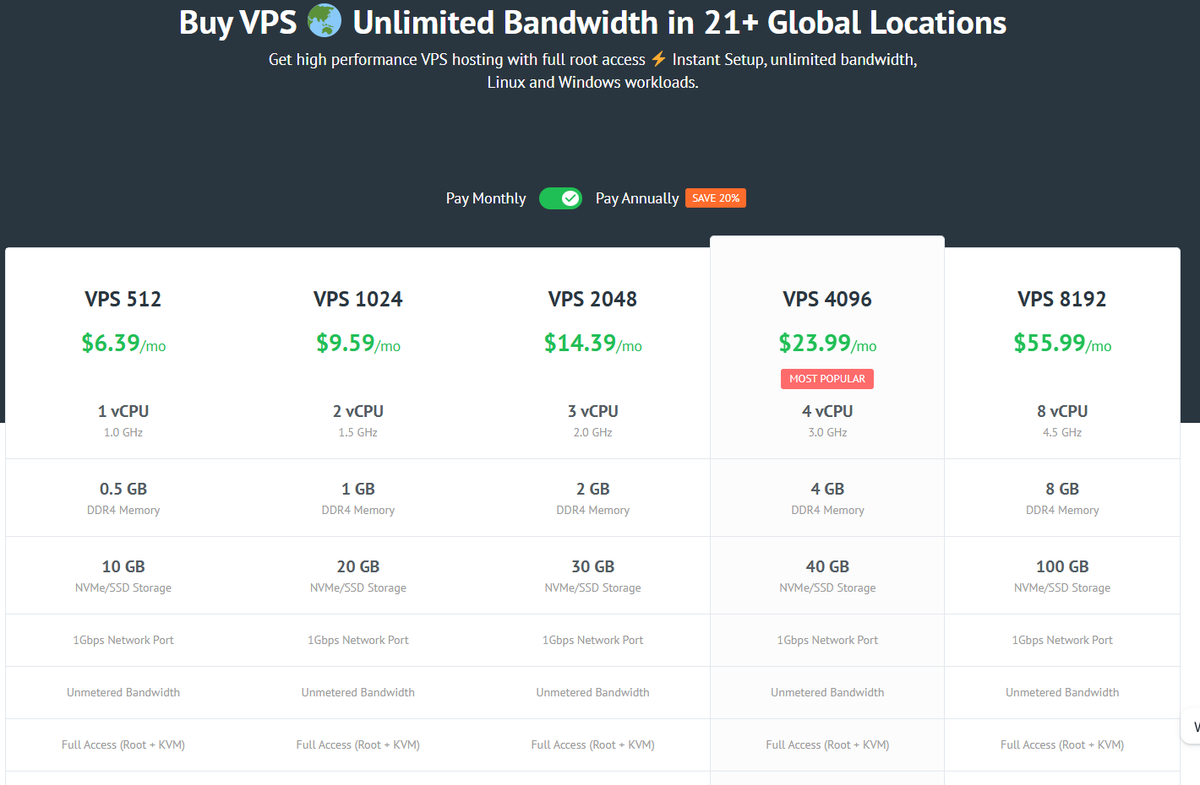Click Unmetered Bandwidth in VPS 4096 column
Viewport: 1200px width, 785px height.
[828, 692]
